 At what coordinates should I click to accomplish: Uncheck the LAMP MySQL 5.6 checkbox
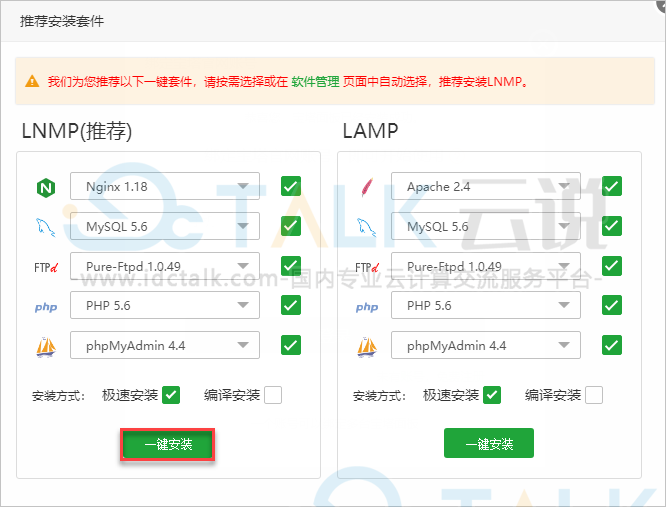612,226
